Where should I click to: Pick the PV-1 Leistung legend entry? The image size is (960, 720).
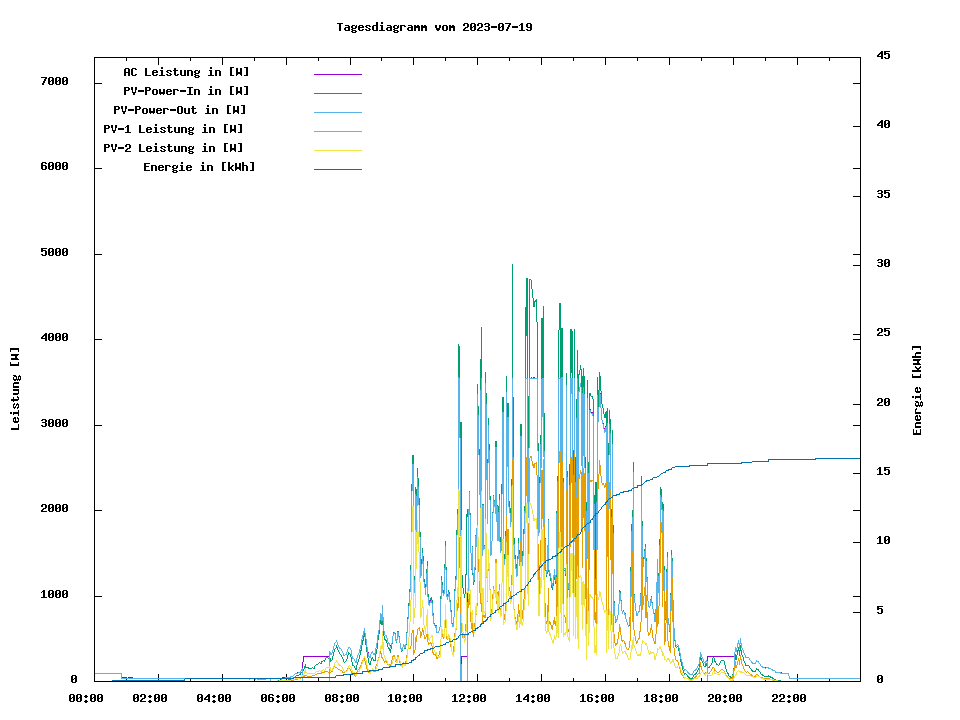point(174,129)
